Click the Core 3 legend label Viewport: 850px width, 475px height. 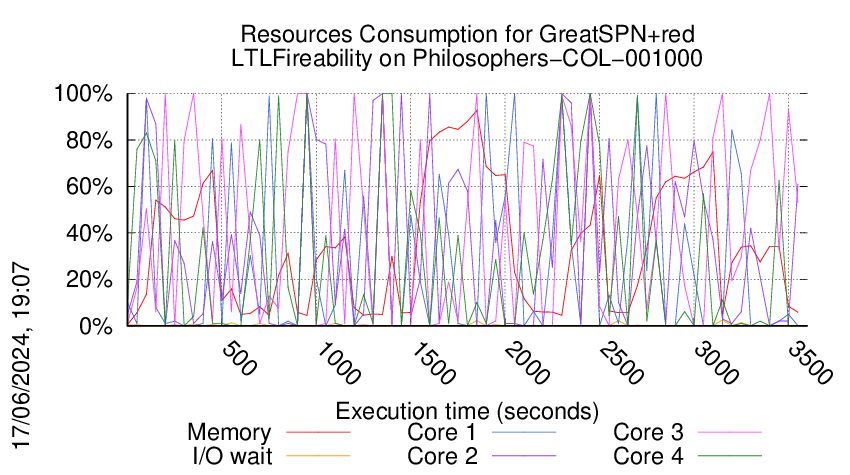click(648, 432)
